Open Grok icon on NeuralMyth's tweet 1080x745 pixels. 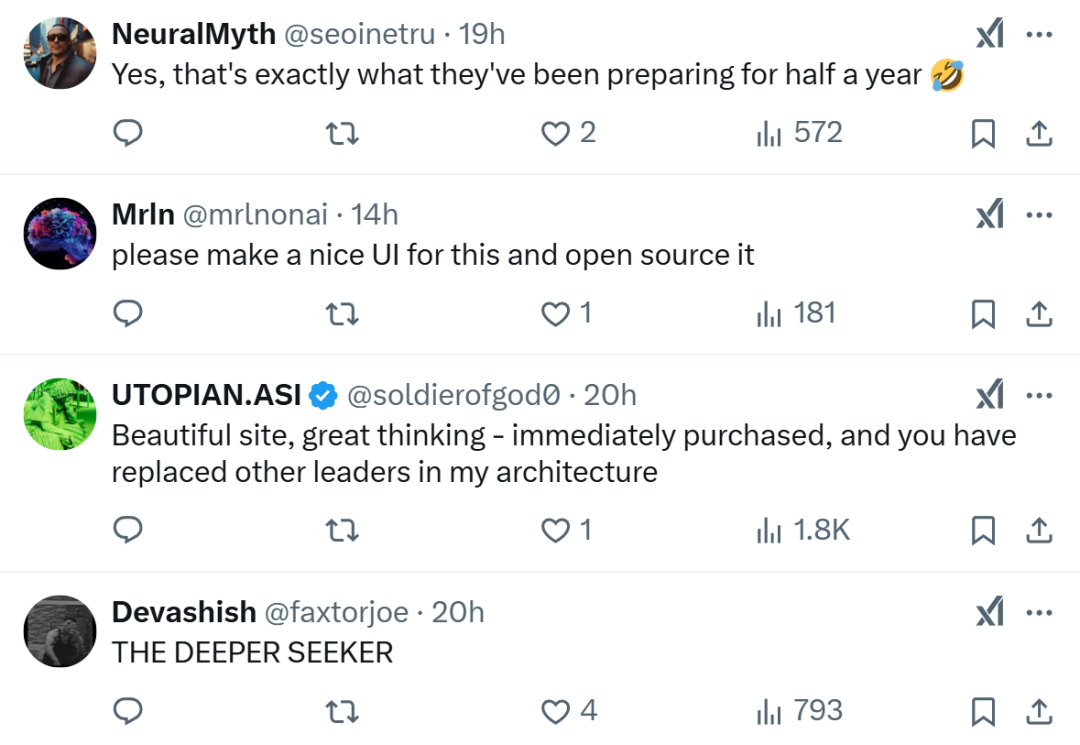(x=989, y=35)
